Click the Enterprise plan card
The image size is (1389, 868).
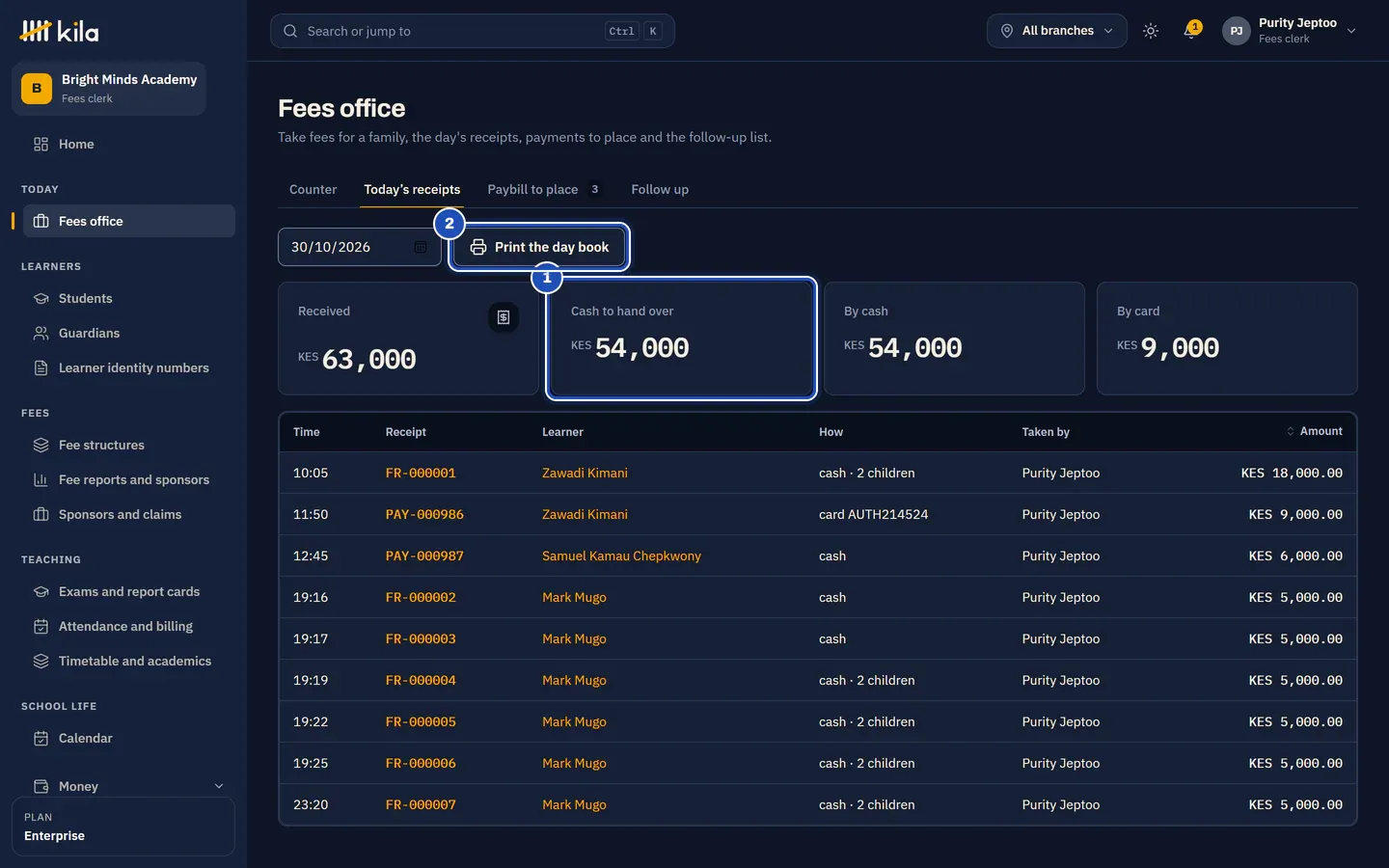tap(123, 827)
